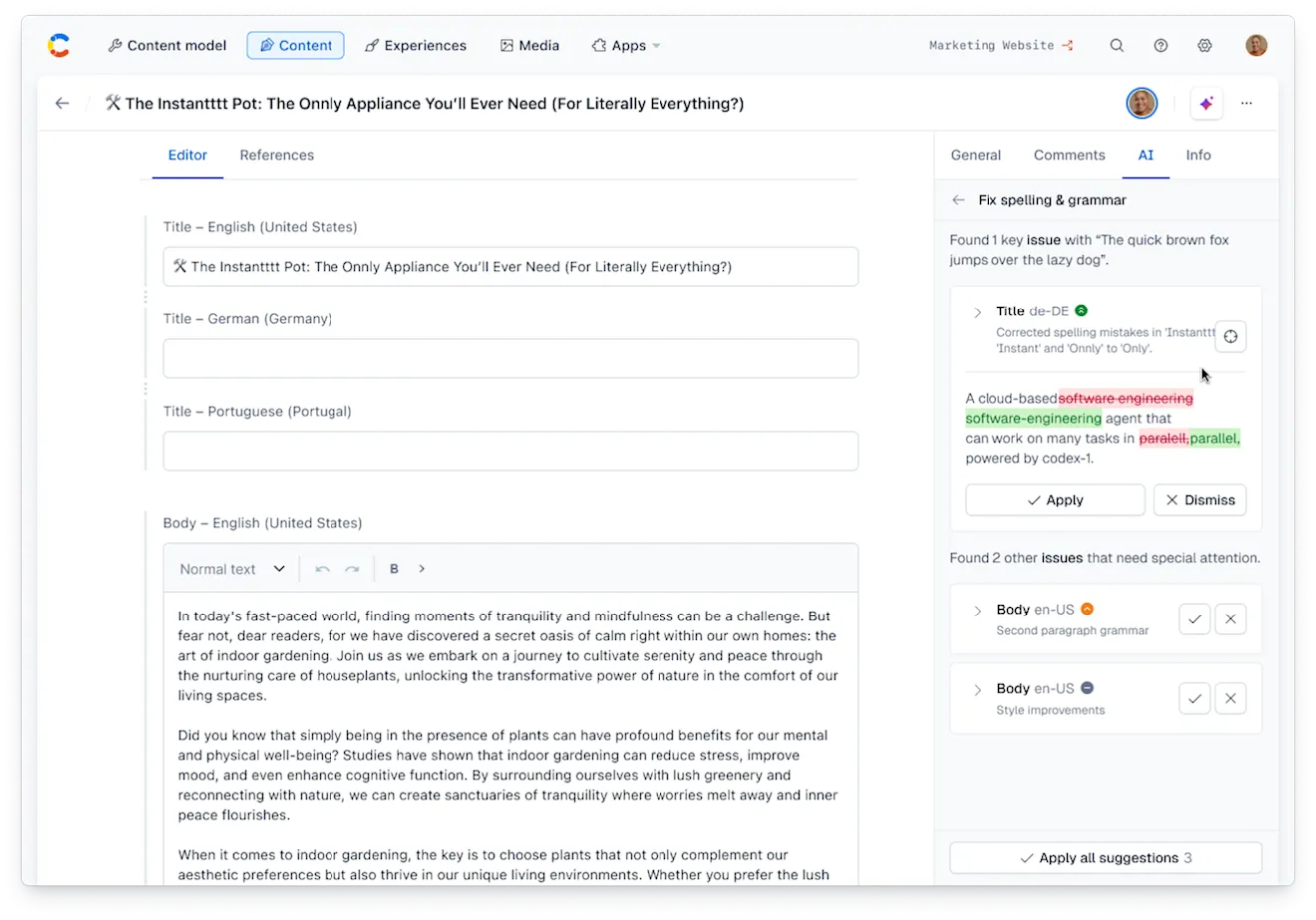Open the Comments tab
1316x920 pixels.
(x=1069, y=155)
